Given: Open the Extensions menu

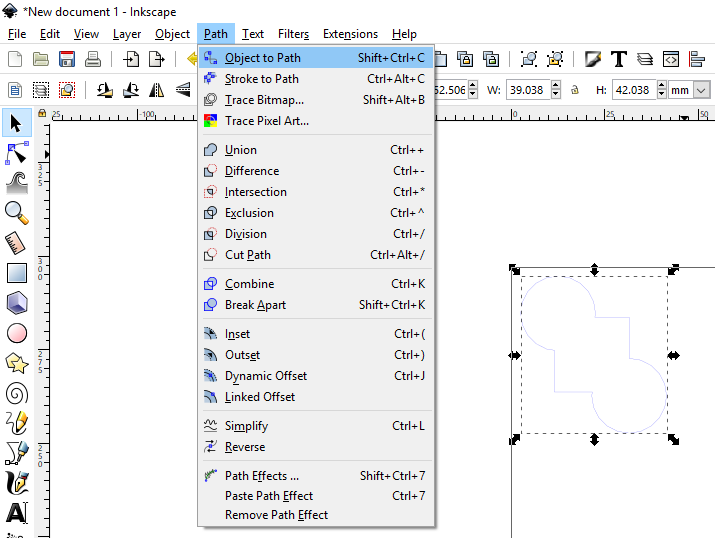Looking at the screenshot, I should click(x=350, y=34).
